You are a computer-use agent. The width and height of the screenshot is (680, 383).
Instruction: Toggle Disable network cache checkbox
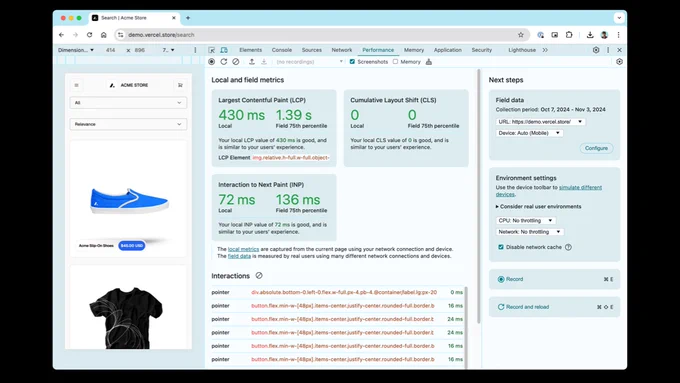click(501, 247)
